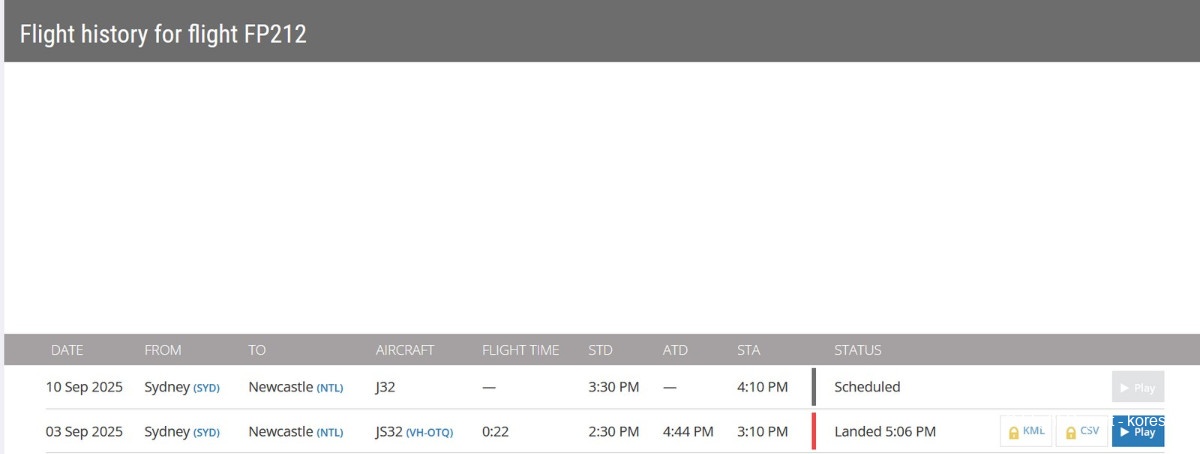Click the locked KML download button
Screen dimensions: 1200x454
point(1026,432)
